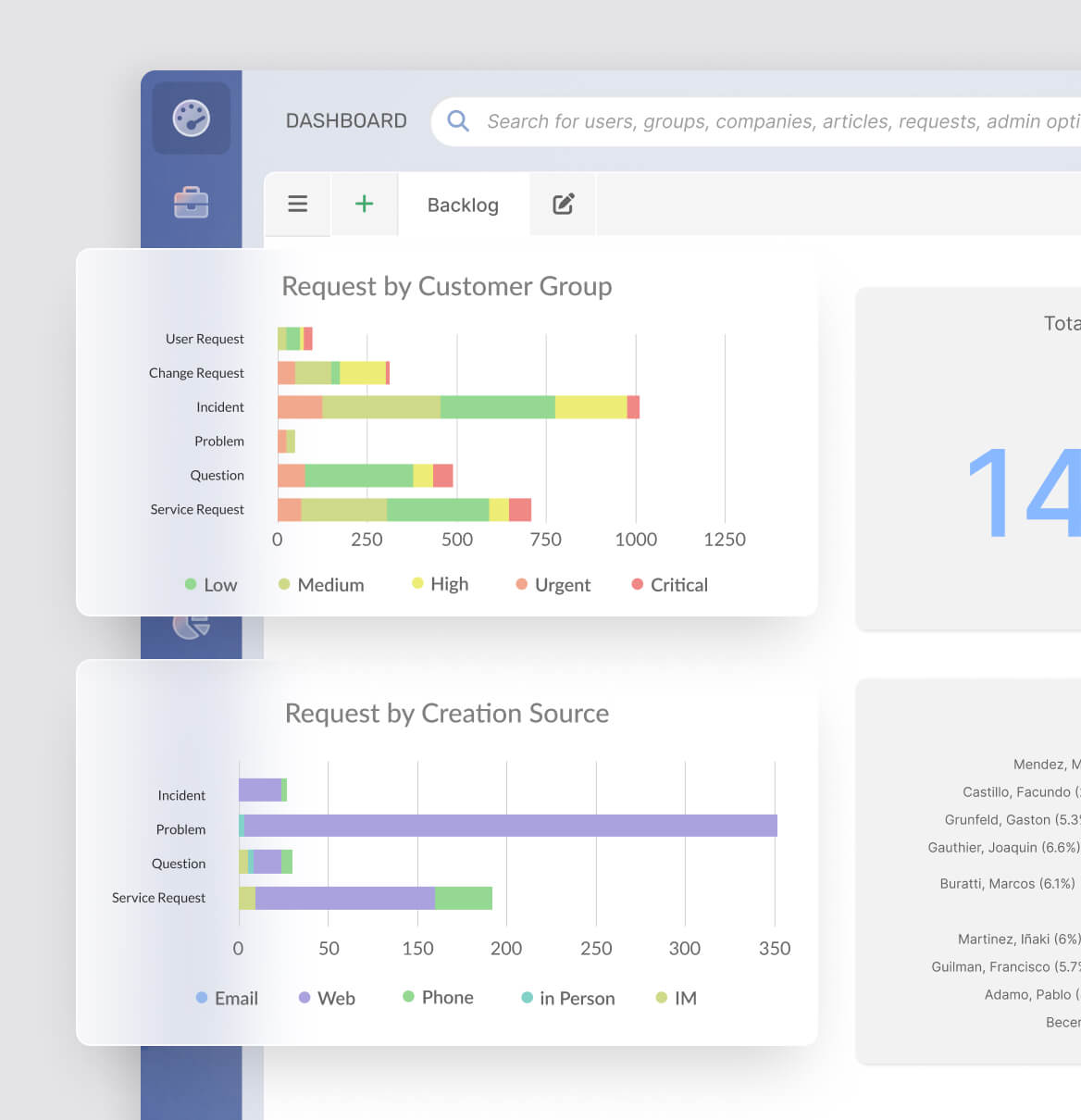Open the dashboard gauge icon in sidebar
Viewport: 1081px width, 1120px height.
(x=191, y=118)
